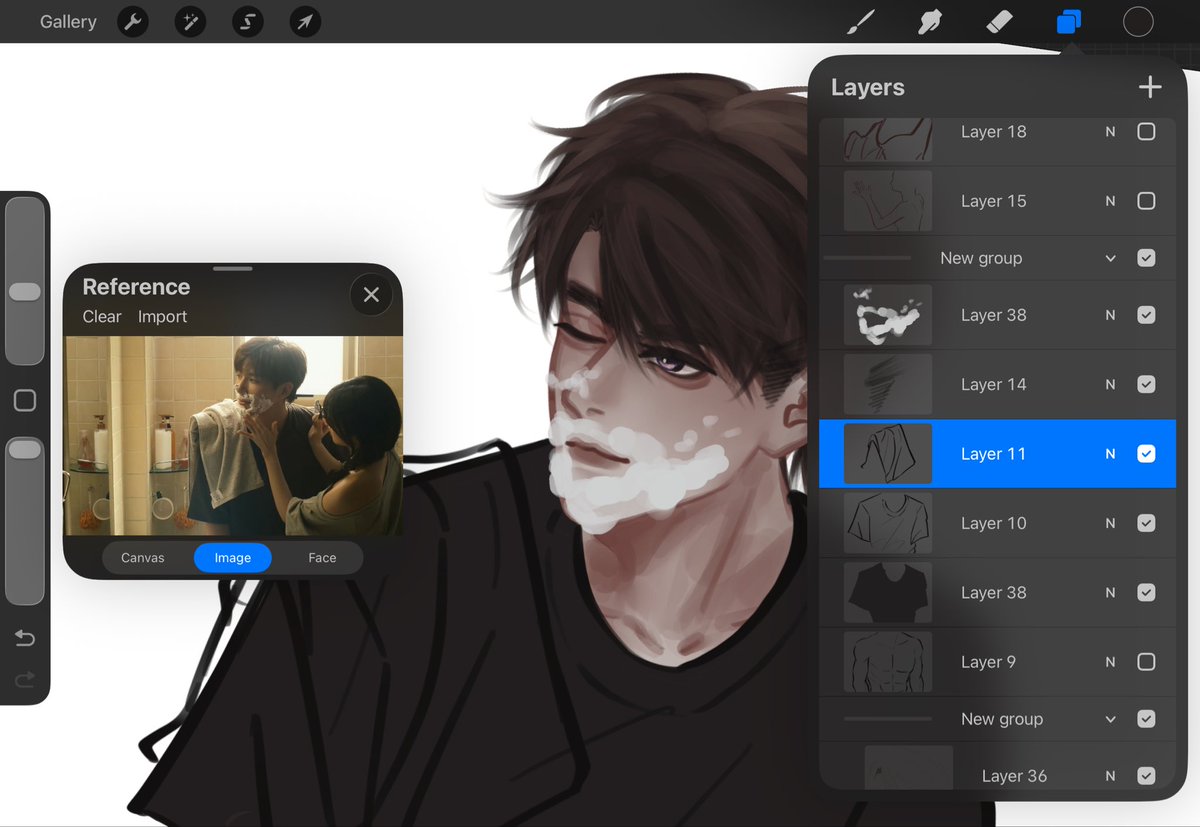
Task: Tap Layer 14 hatching thumbnail
Action: point(888,384)
